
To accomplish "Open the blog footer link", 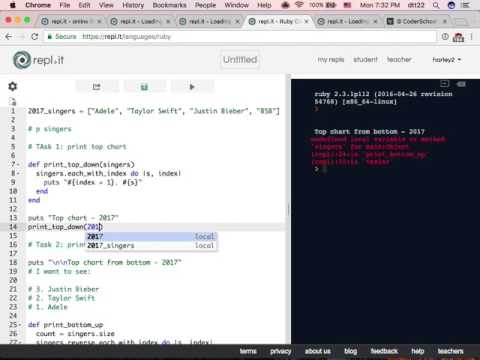I will pos(350,351).
